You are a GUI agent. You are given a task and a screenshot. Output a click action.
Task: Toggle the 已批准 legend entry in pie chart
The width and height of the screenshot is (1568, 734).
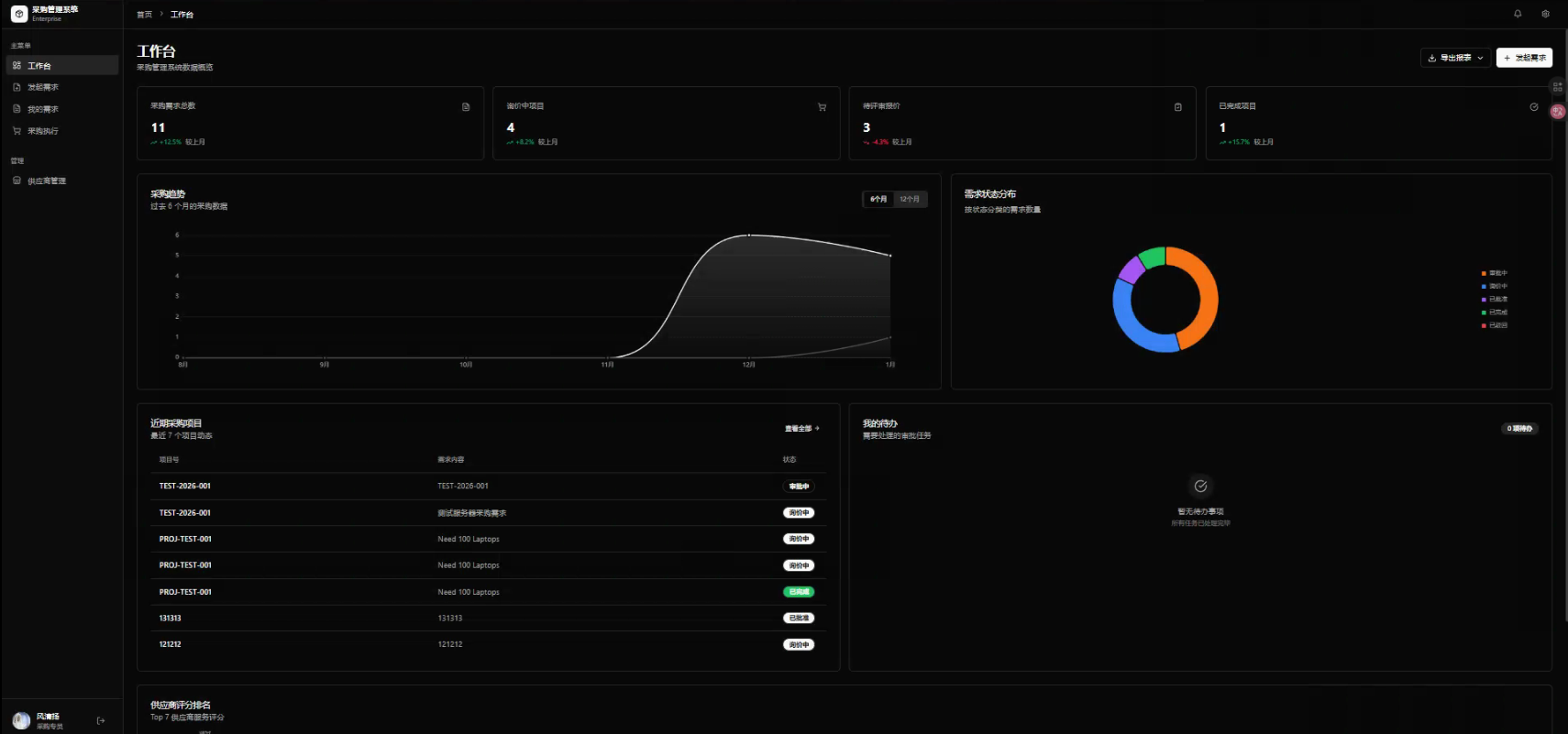[1495, 299]
